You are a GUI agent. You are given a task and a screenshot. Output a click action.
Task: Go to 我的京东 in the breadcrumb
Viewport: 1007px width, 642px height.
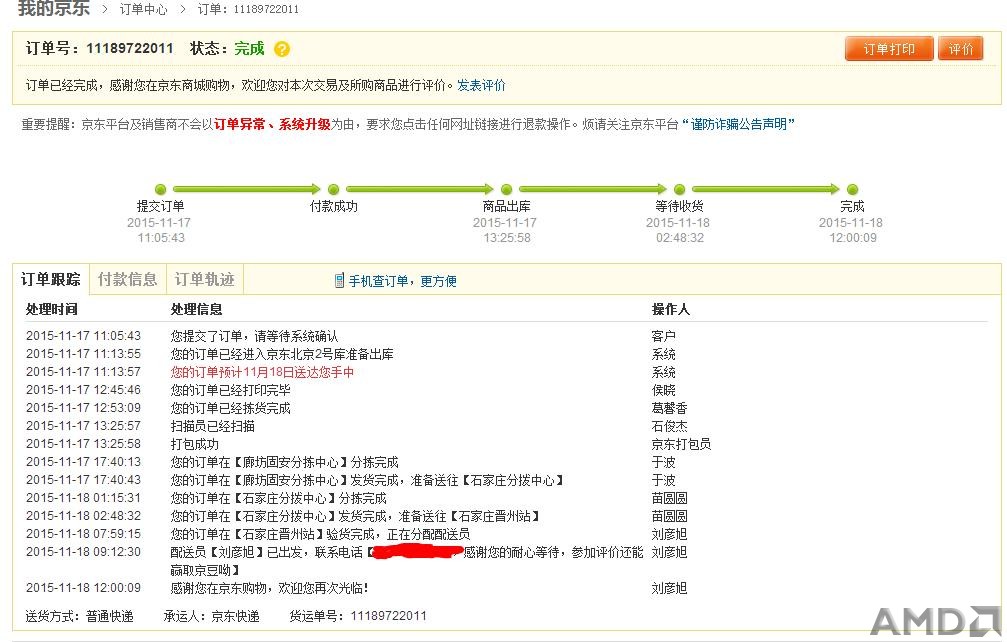pyautogui.click(x=54, y=8)
